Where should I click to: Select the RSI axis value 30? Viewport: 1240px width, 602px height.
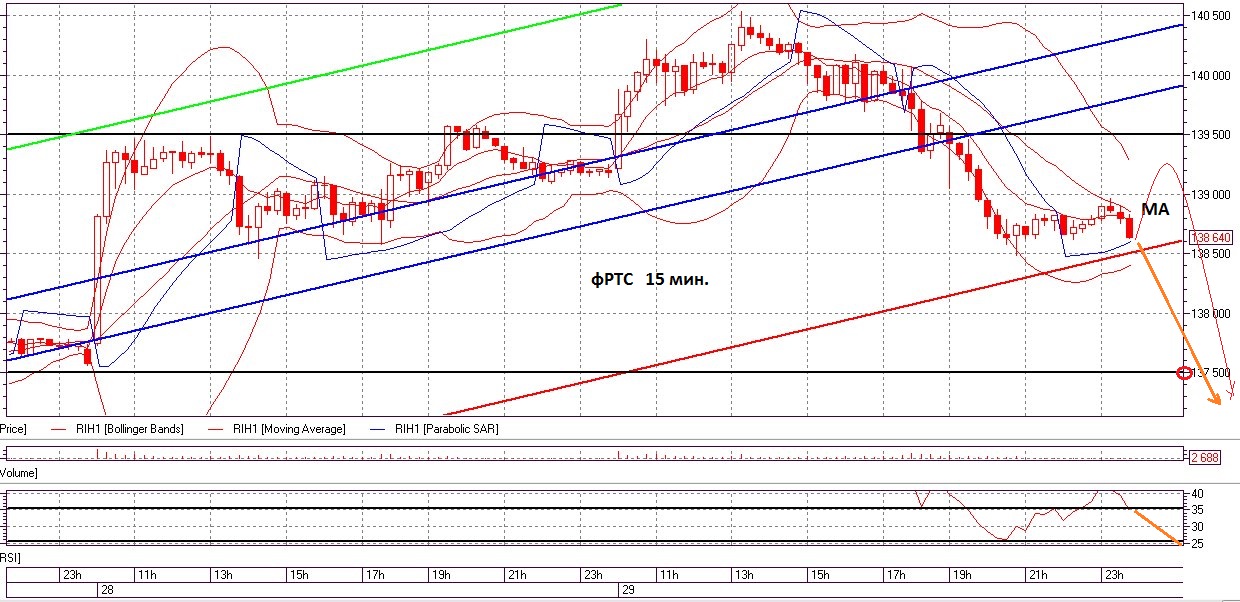[1197, 527]
